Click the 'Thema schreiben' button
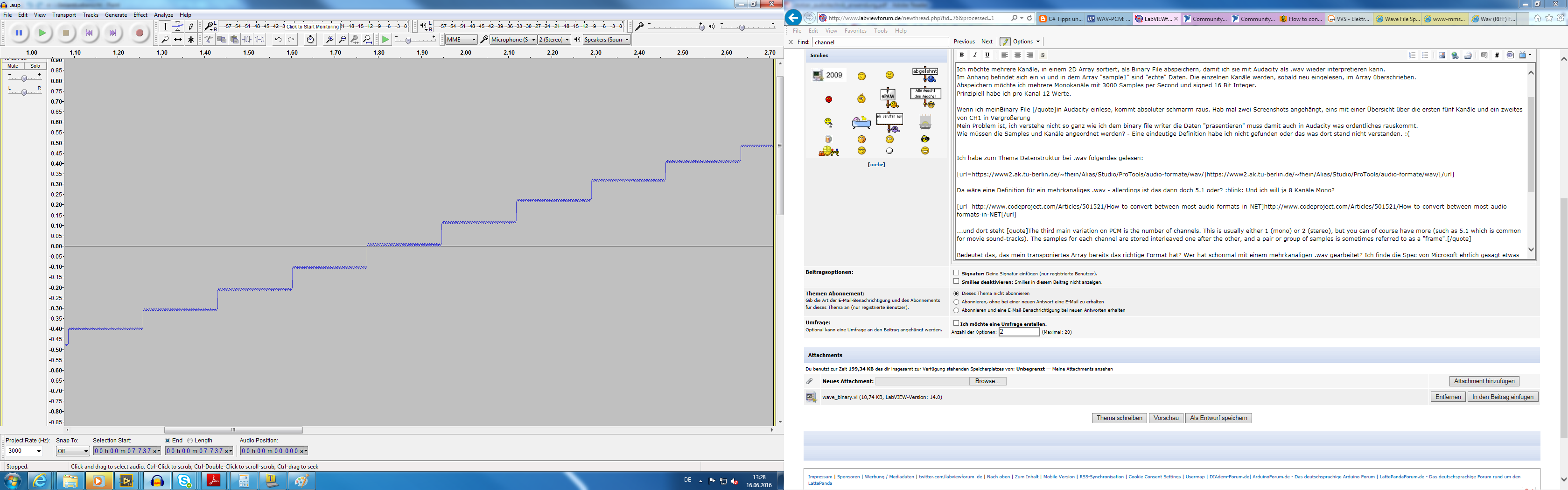 [1120, 418]
